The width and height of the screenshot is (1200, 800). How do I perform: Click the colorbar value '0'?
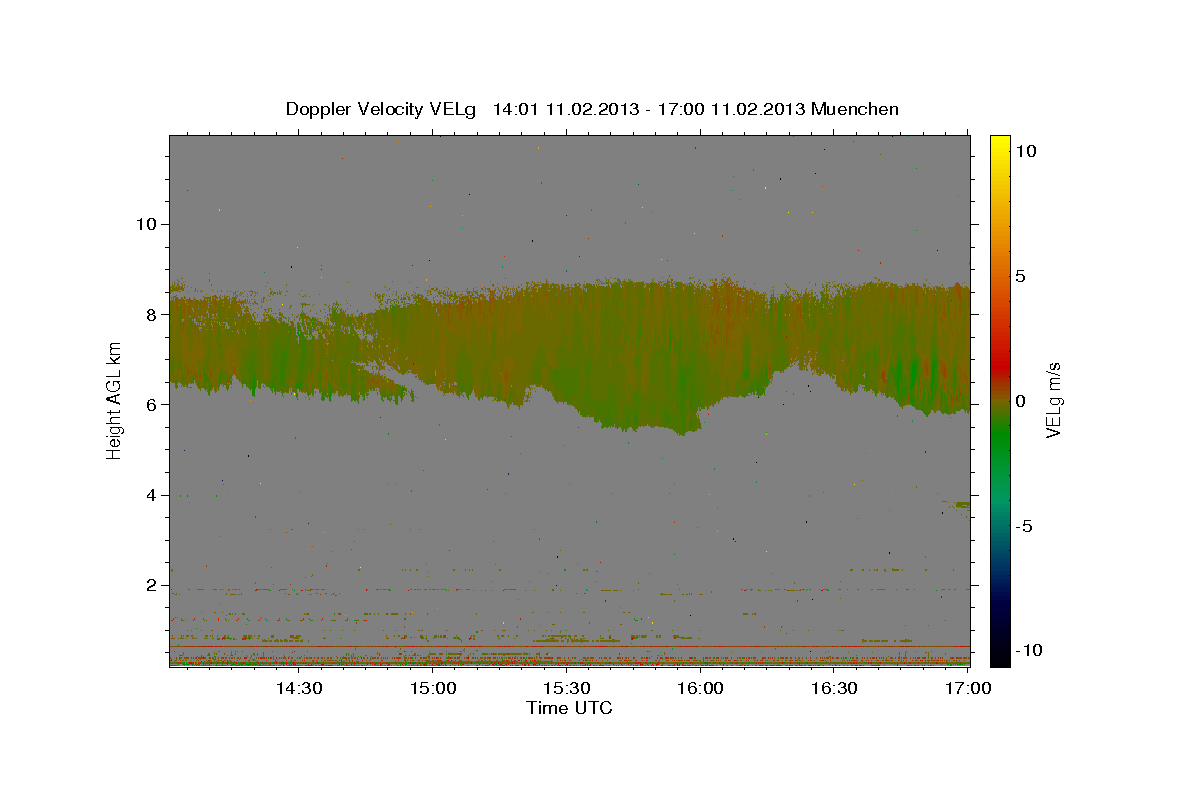pyautogui.click(x=1021, y=401)
